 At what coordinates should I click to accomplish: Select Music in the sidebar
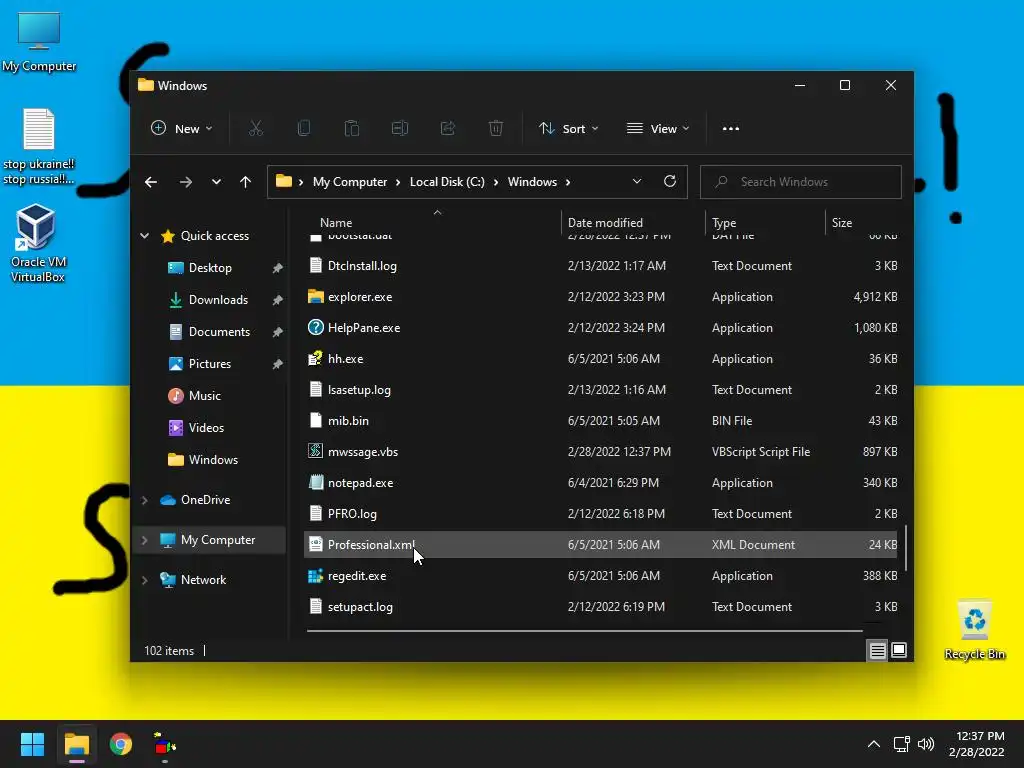[x=204, y=396]
